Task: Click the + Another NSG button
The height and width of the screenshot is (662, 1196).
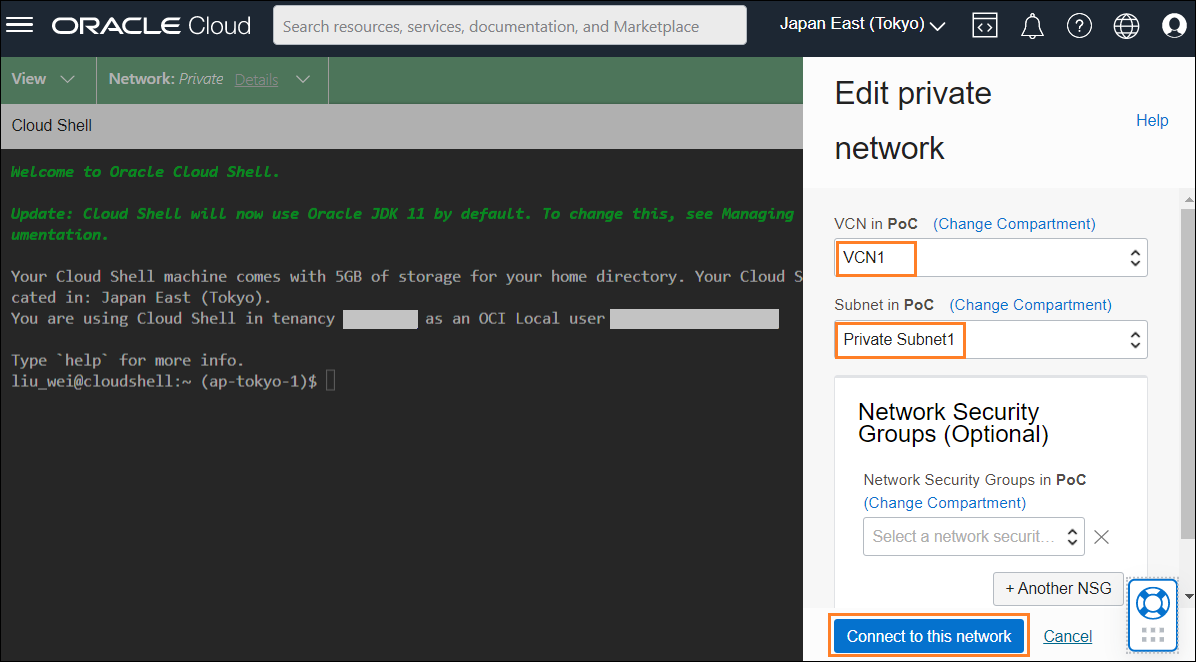Action: (1058, 588)
